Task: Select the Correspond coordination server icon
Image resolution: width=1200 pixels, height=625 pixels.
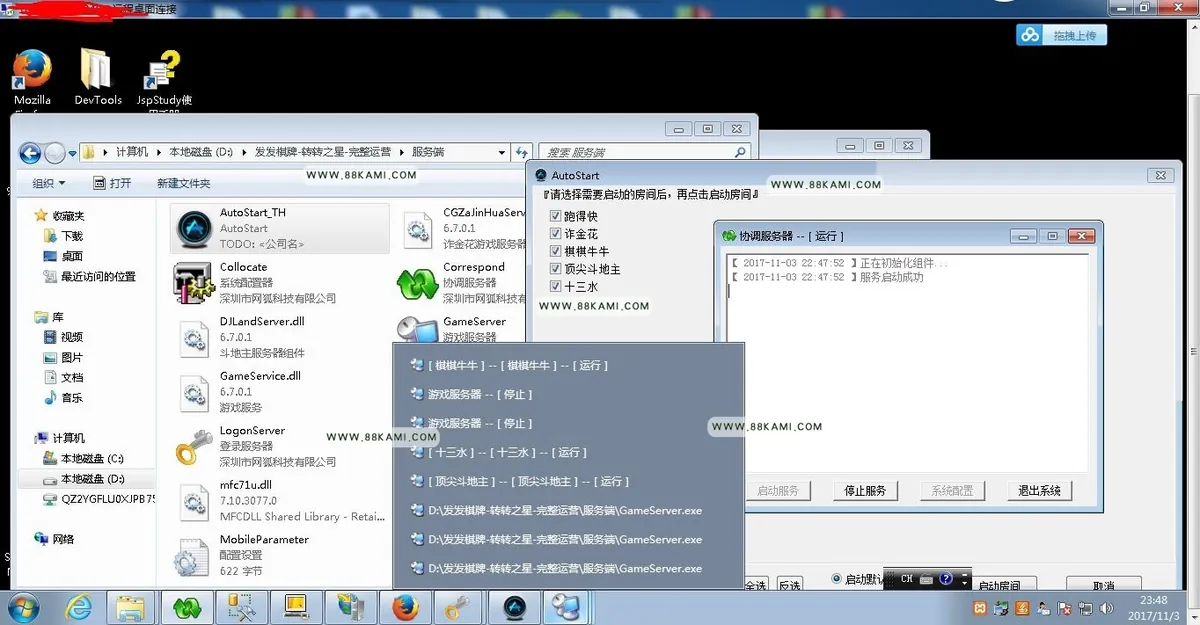Action: [x=416, y=283]
